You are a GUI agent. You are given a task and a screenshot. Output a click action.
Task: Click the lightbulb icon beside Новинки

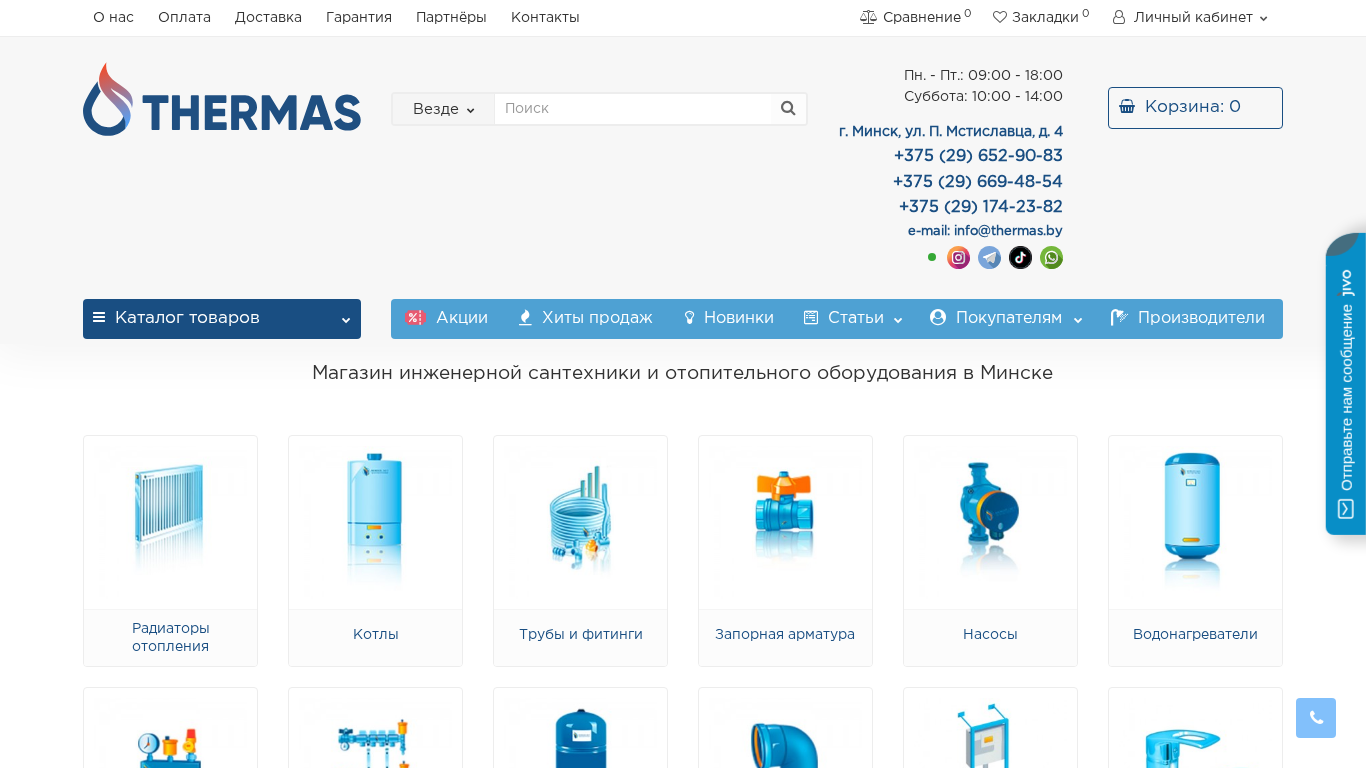coord(689,318)
